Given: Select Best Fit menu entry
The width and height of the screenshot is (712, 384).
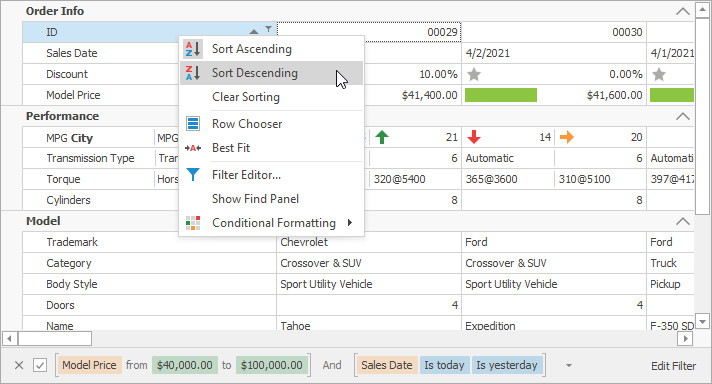Looking at the screenshot, I should pos(272,148).
